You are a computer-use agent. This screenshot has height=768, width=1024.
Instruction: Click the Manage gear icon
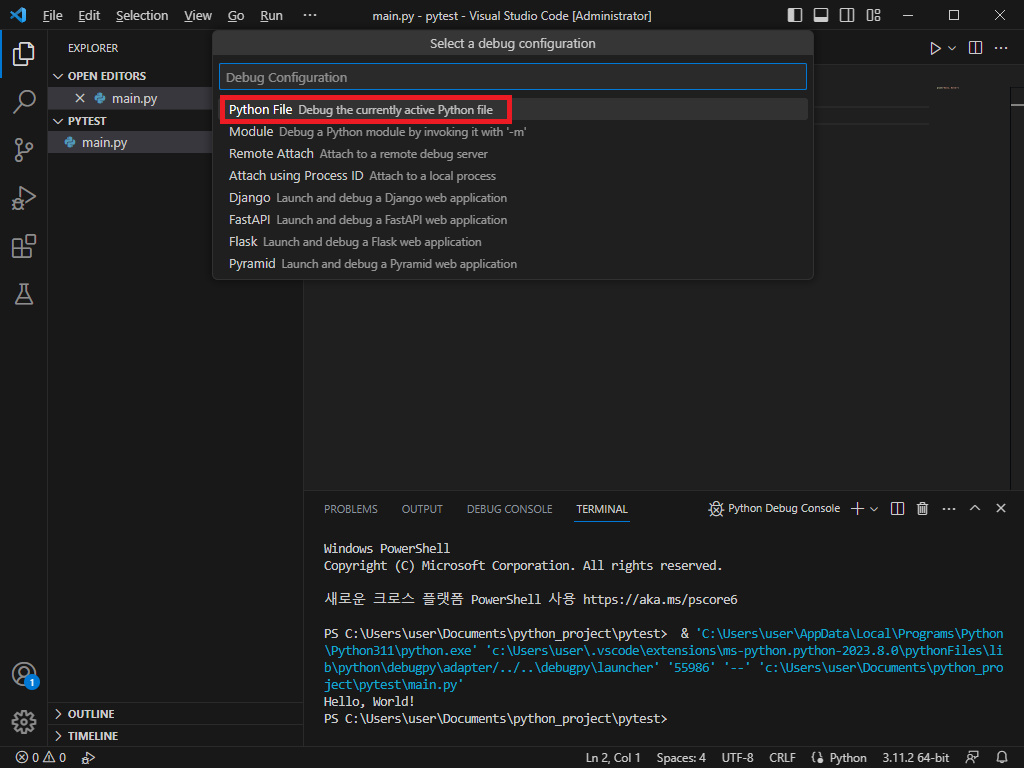tap(24, 721)
